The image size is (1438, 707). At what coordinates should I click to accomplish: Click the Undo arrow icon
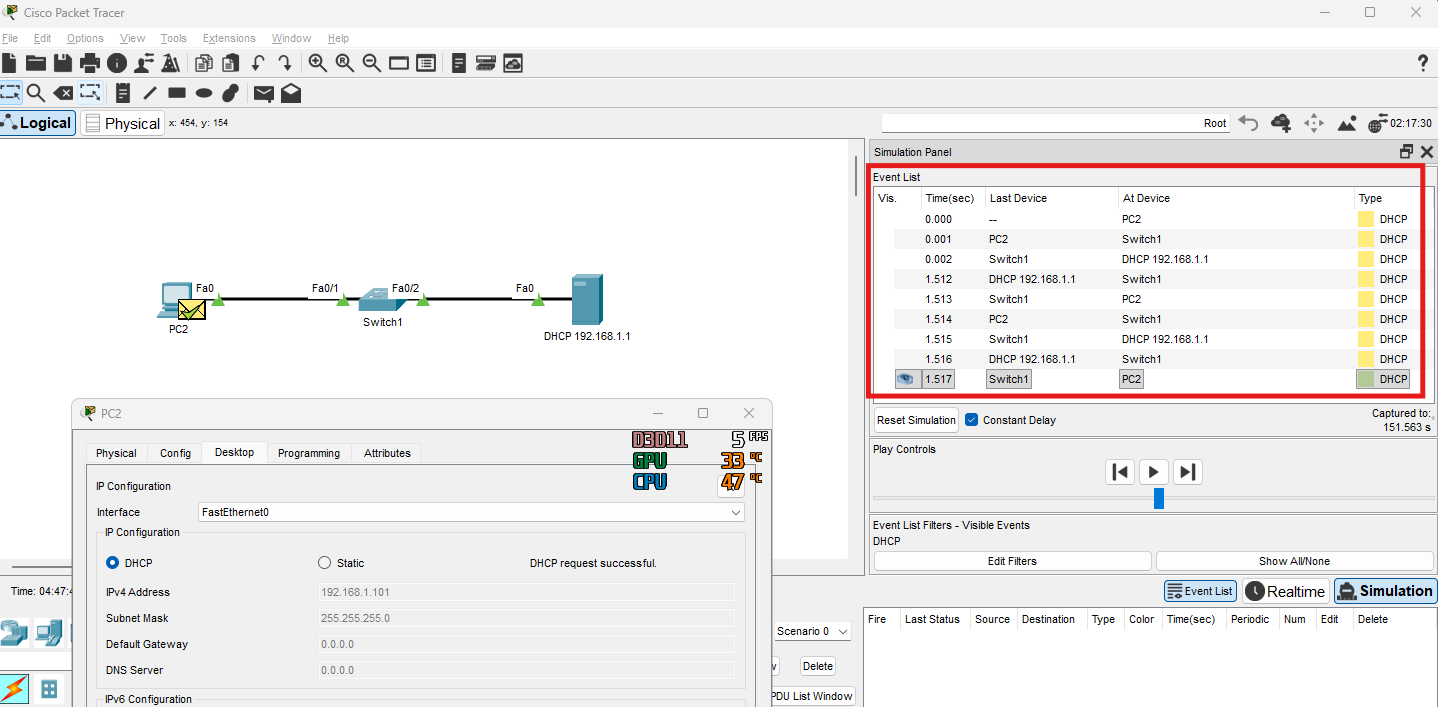258,63
